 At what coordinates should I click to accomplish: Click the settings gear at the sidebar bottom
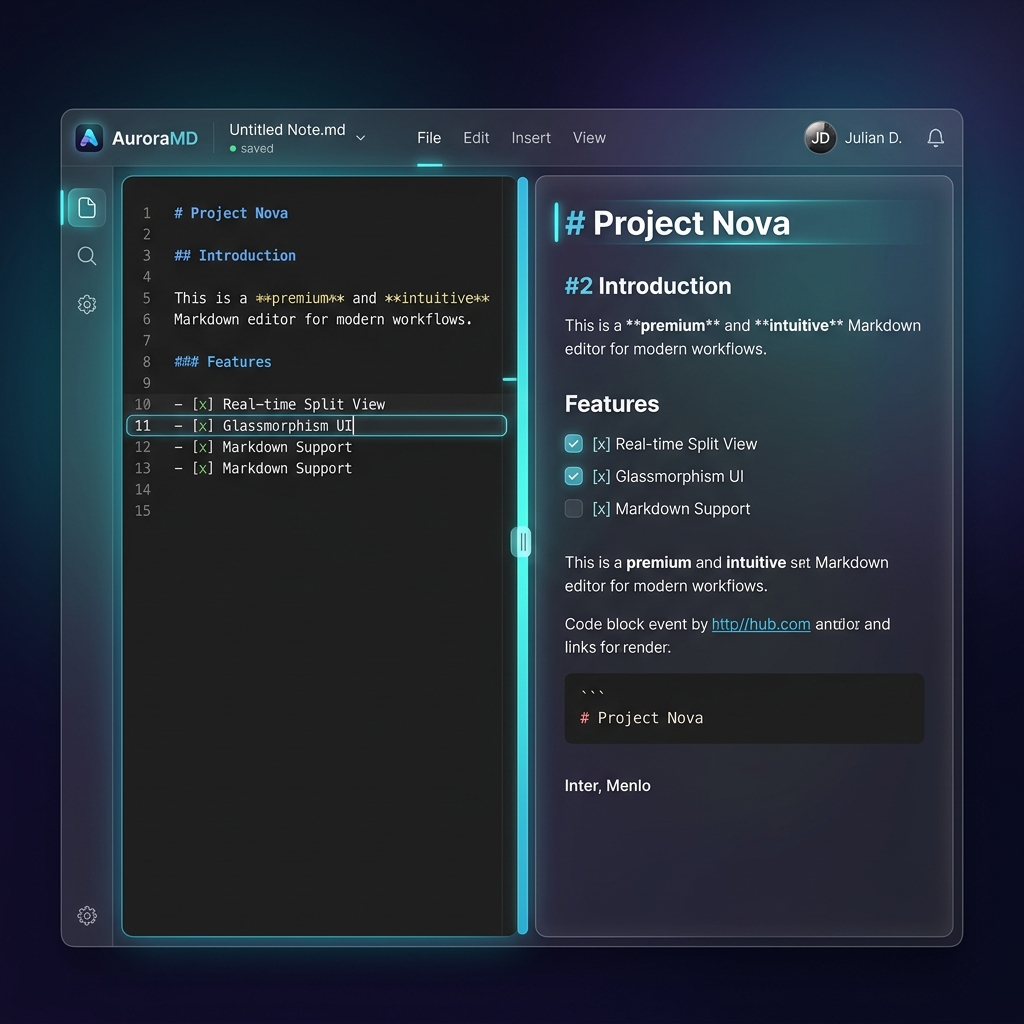(86, 915)
